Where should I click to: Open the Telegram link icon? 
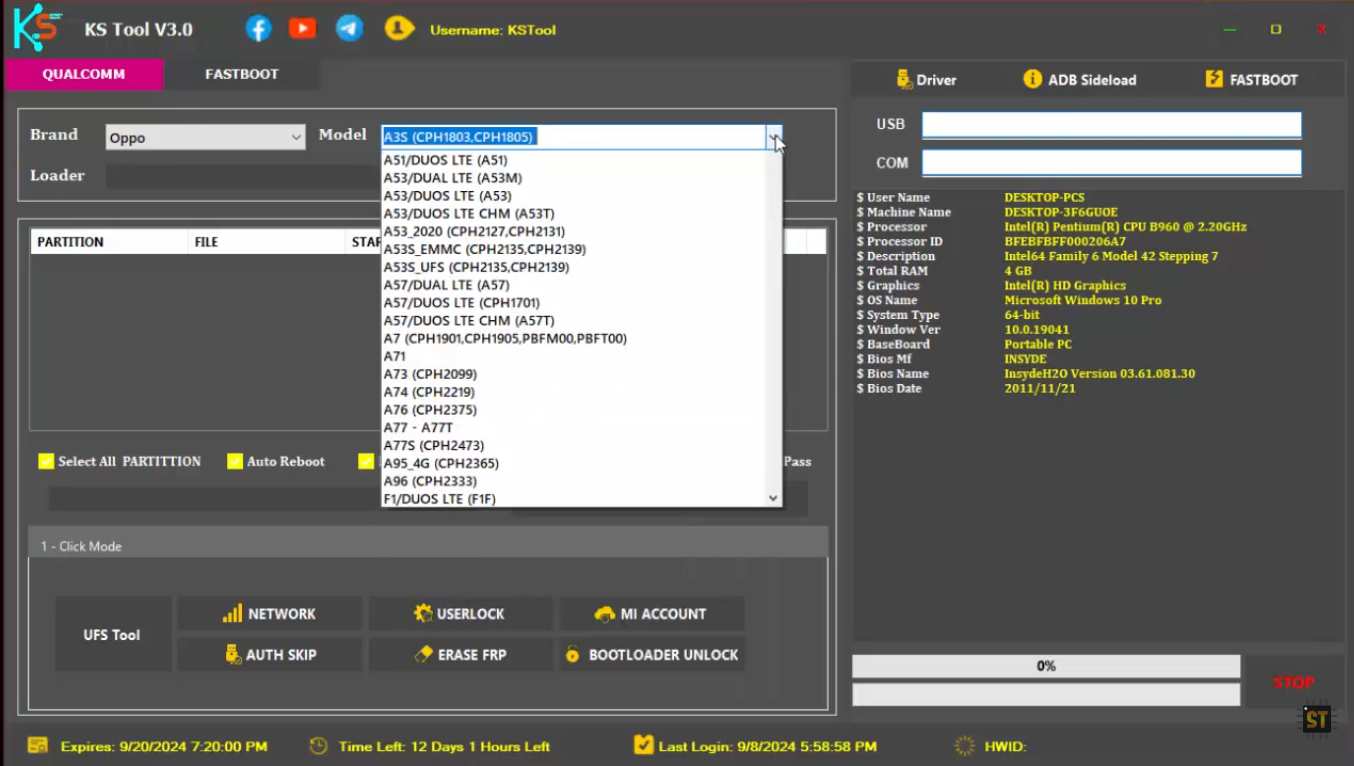349,29
